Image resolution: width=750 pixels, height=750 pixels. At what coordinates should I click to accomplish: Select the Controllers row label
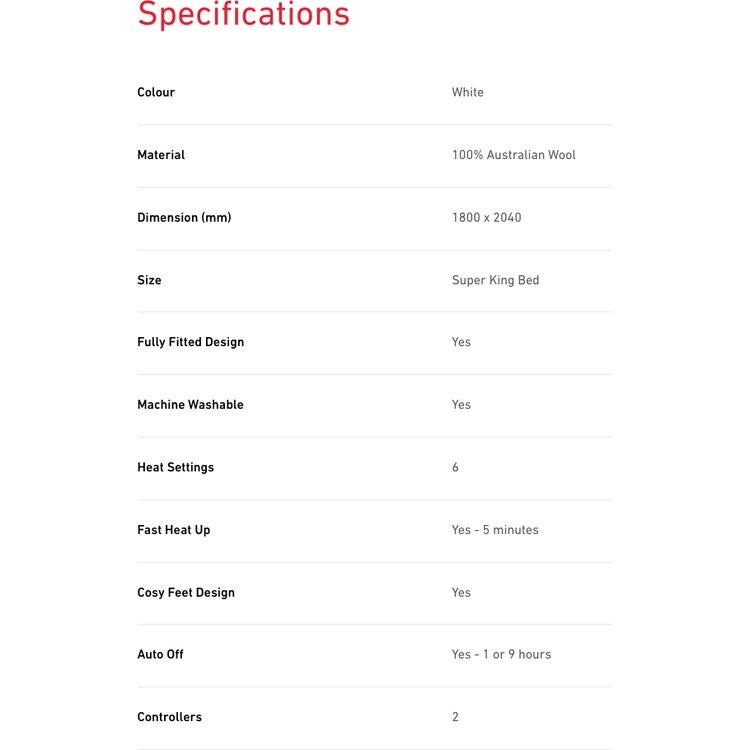(x=169, y=717)
